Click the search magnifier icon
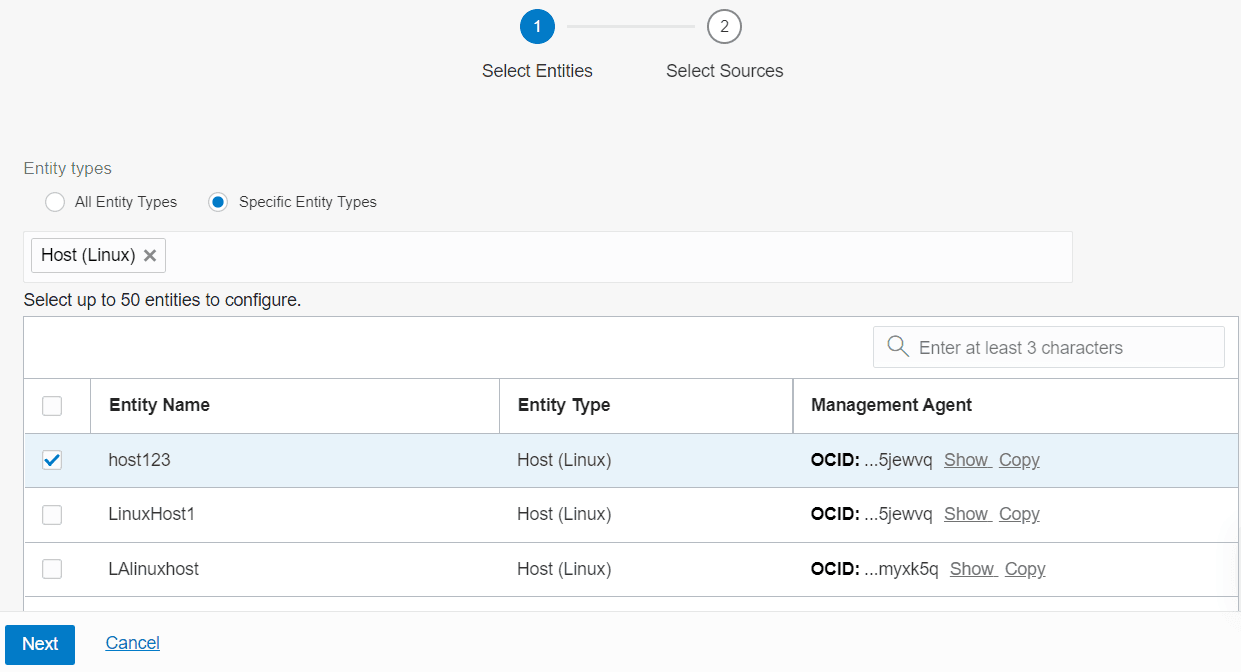 [x=897, y=346]
